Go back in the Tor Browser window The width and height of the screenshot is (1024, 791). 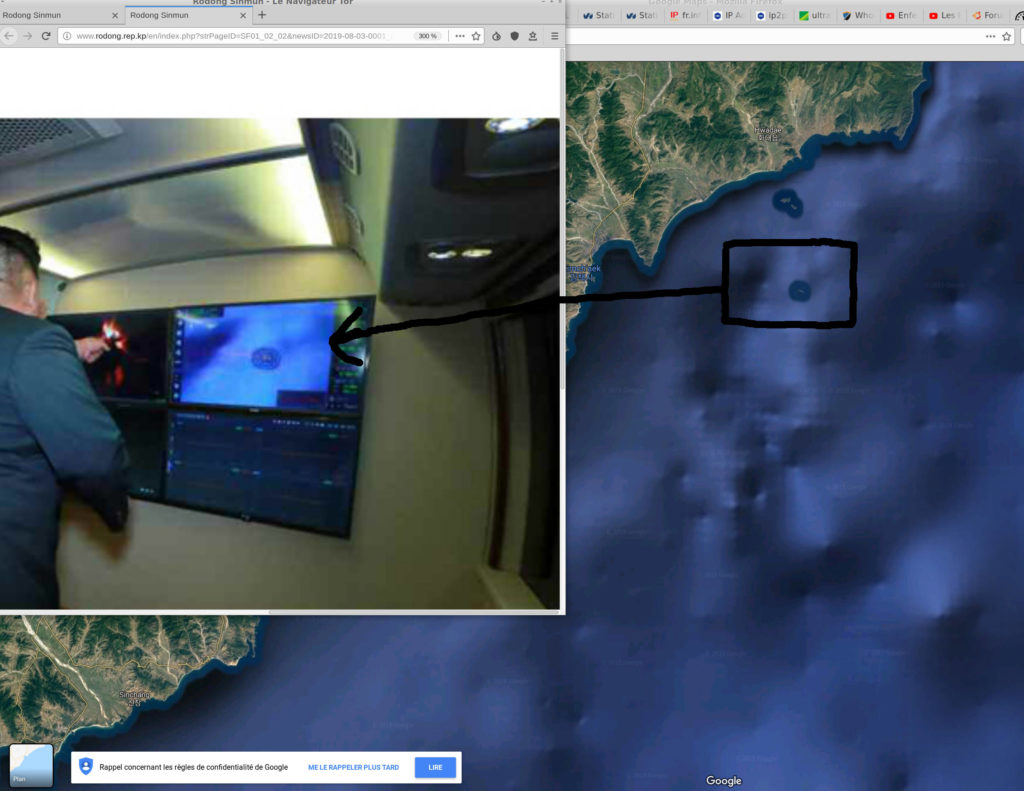[x=8, y=36]
